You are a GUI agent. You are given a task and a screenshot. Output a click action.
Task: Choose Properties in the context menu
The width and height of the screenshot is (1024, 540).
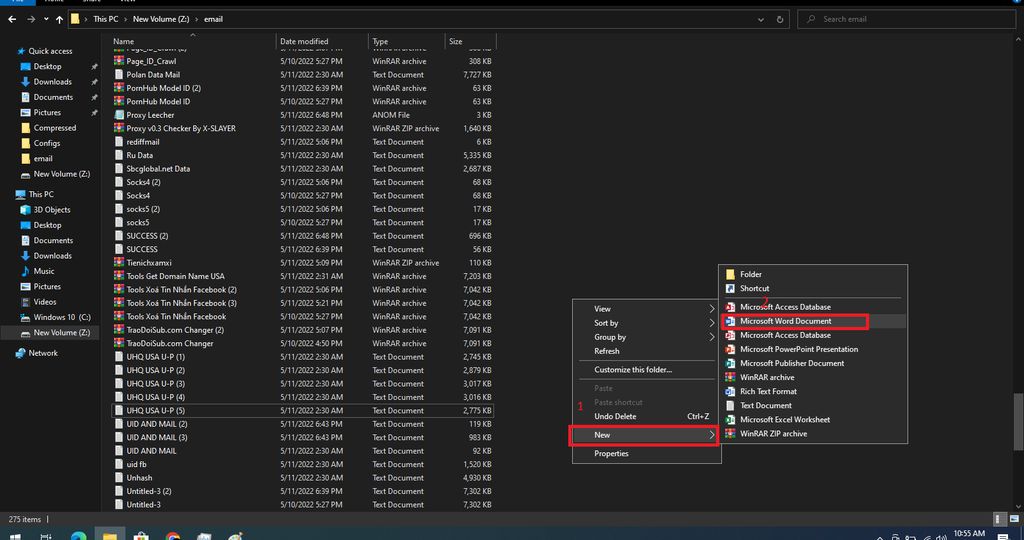click(x=647, y=454)
